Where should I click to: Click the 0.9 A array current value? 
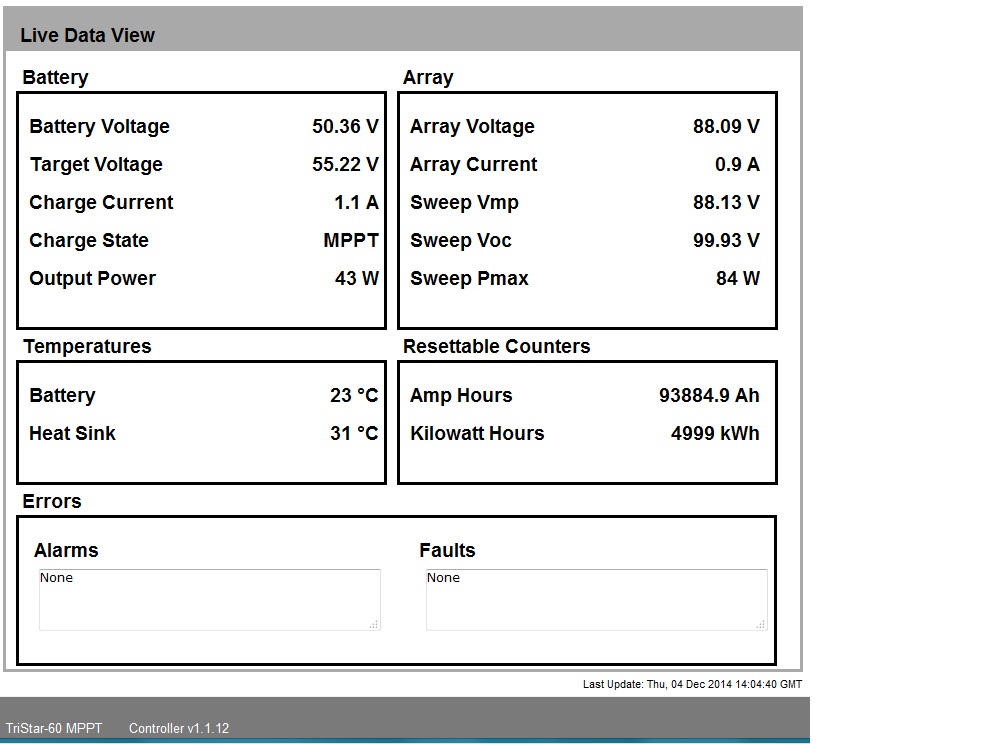(x=737, y=164)
